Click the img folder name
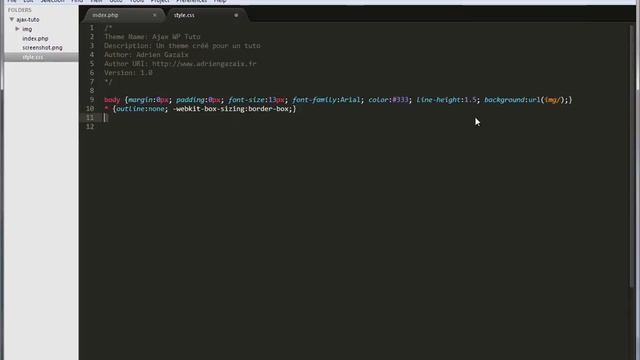Image resolution: width=640 pixels, height=360 pixels. click(x=27, y=29)
